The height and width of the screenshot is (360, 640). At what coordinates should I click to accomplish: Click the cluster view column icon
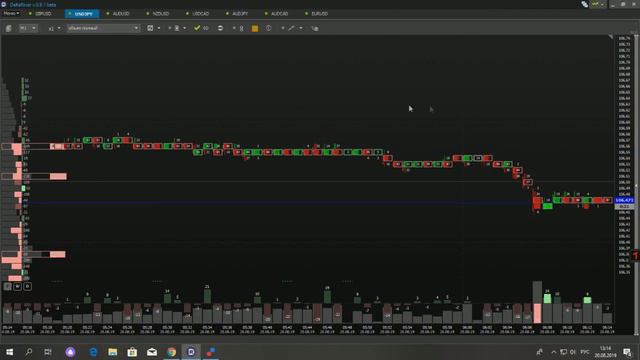pos(177,28)
